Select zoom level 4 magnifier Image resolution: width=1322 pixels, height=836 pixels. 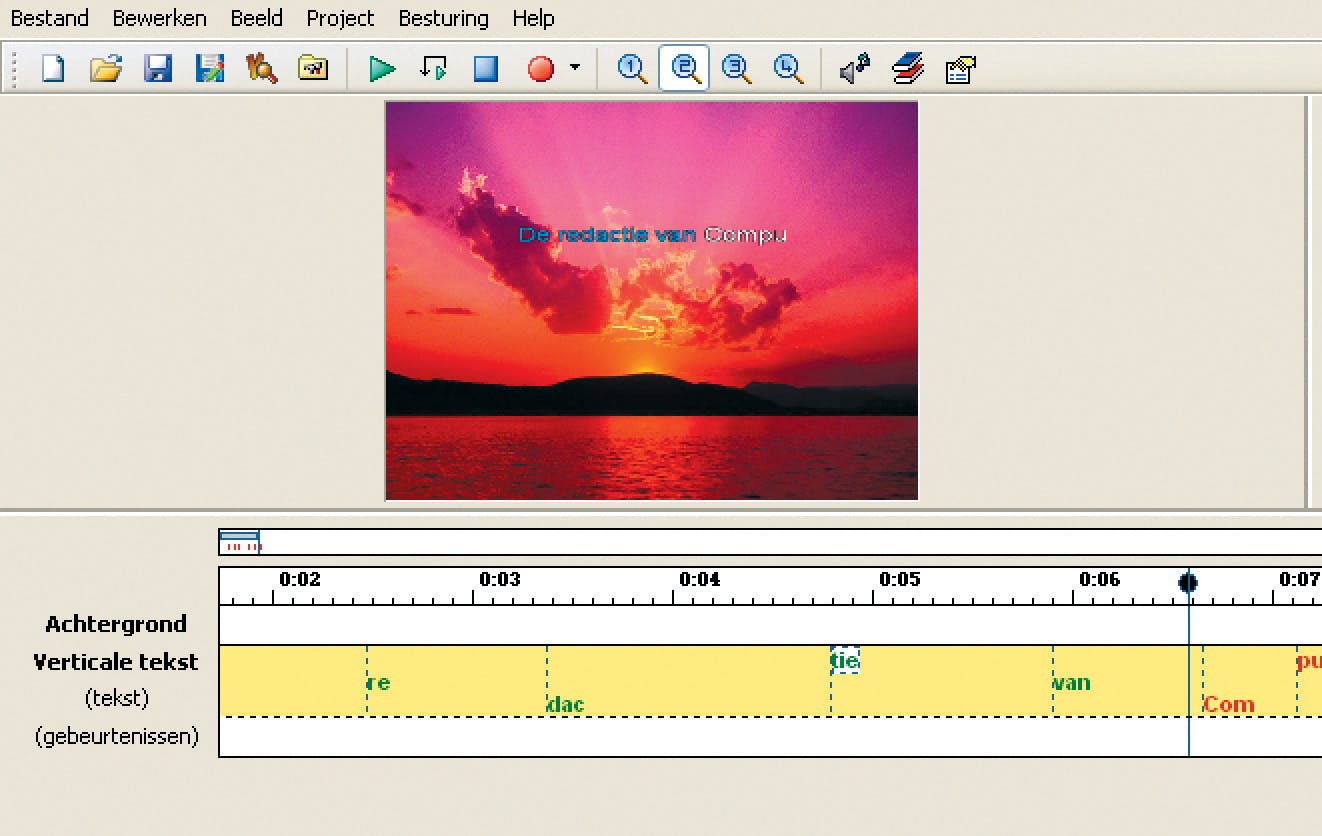pos(788,69)
